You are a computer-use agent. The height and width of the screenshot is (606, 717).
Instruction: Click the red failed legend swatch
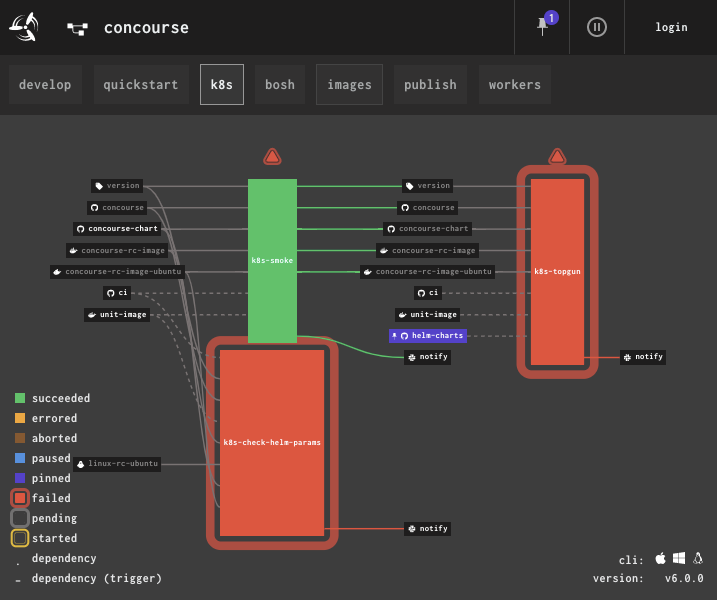coord(20,498)
